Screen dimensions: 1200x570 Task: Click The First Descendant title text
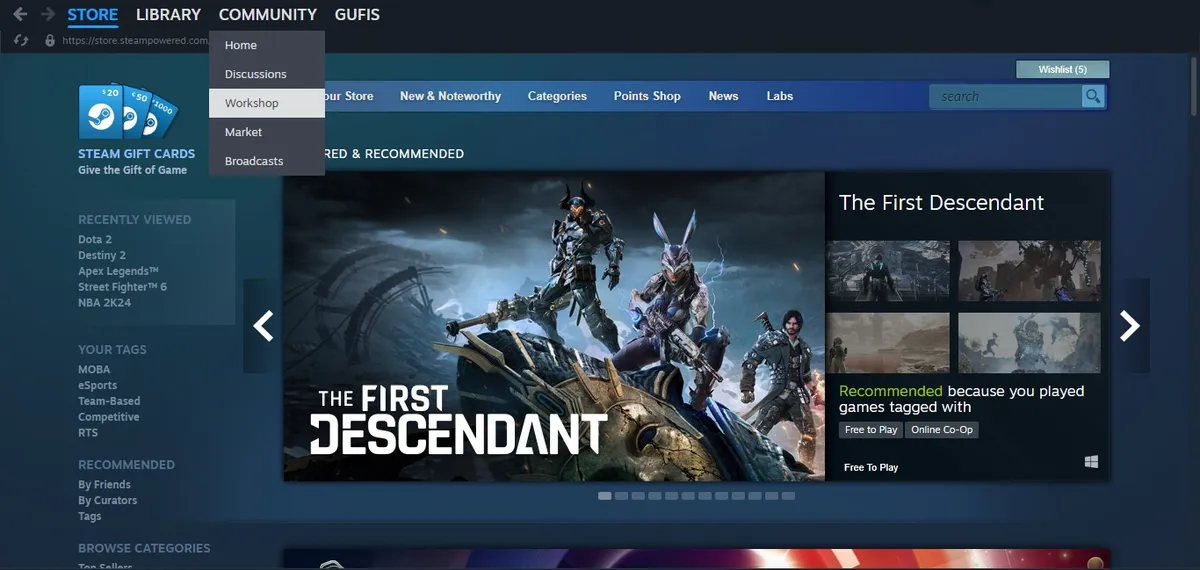click(941, 202)
